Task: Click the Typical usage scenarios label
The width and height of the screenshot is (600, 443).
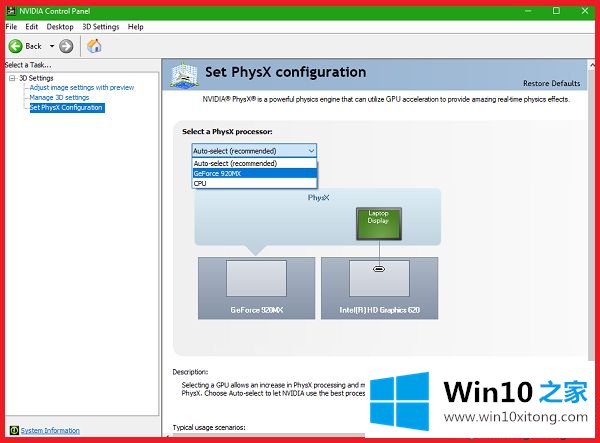Action: tap(209, 427)
